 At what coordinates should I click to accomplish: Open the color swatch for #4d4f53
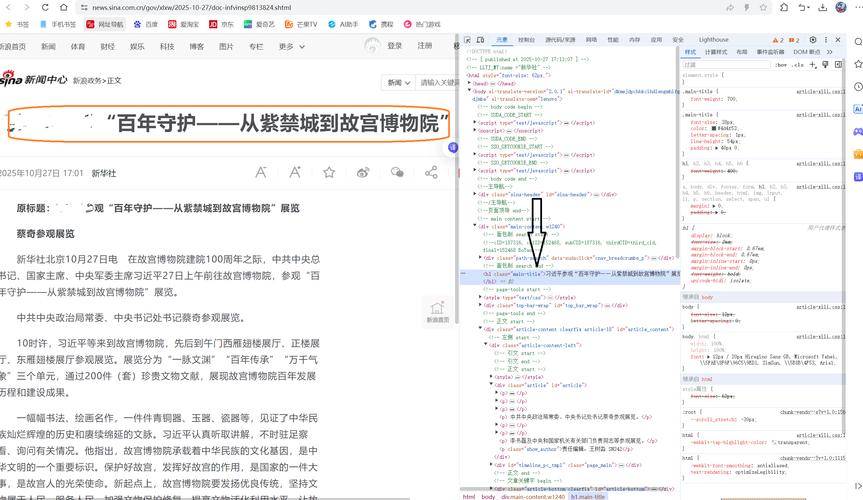(x=713, y=128)
